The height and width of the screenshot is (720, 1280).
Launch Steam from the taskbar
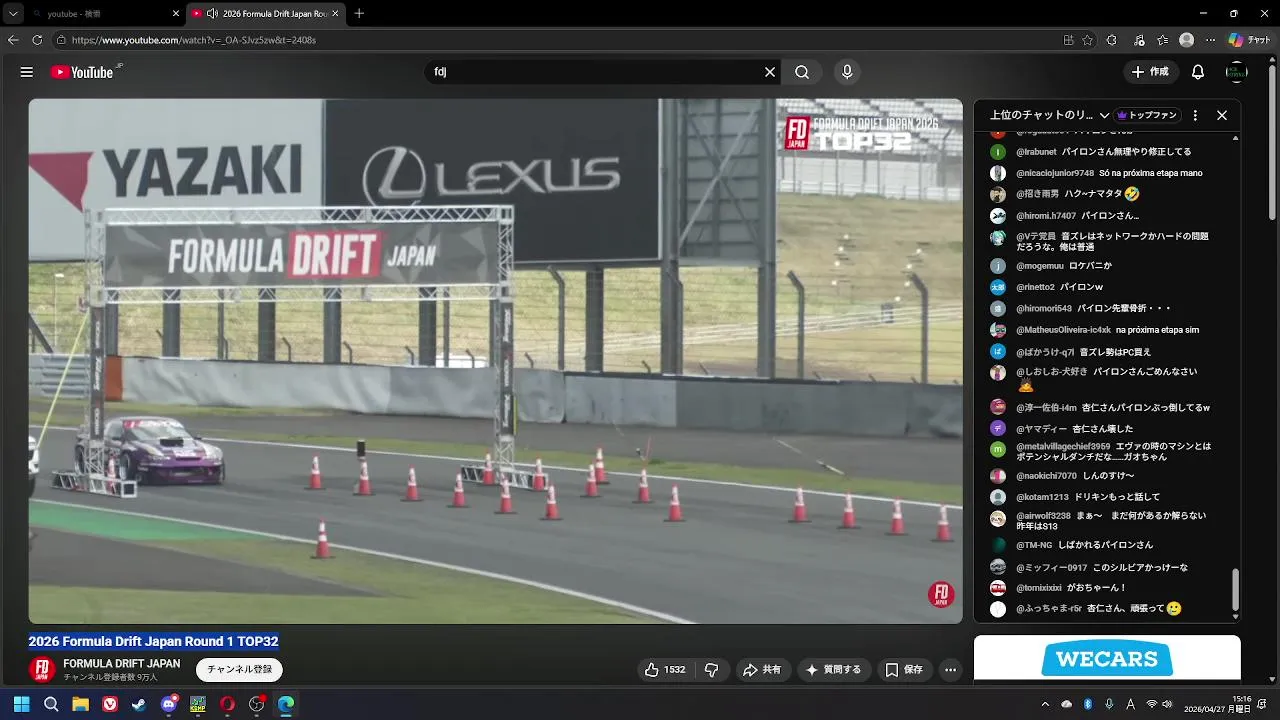point(139,704)
